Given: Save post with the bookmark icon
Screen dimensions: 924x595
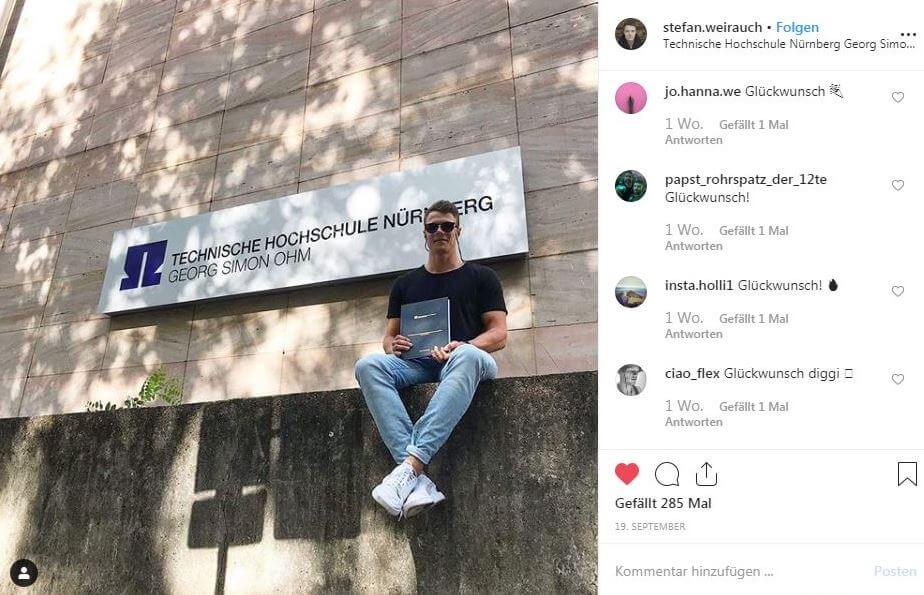Looking at the screenshot, I should pyautogui.click(x=907, y=474).
